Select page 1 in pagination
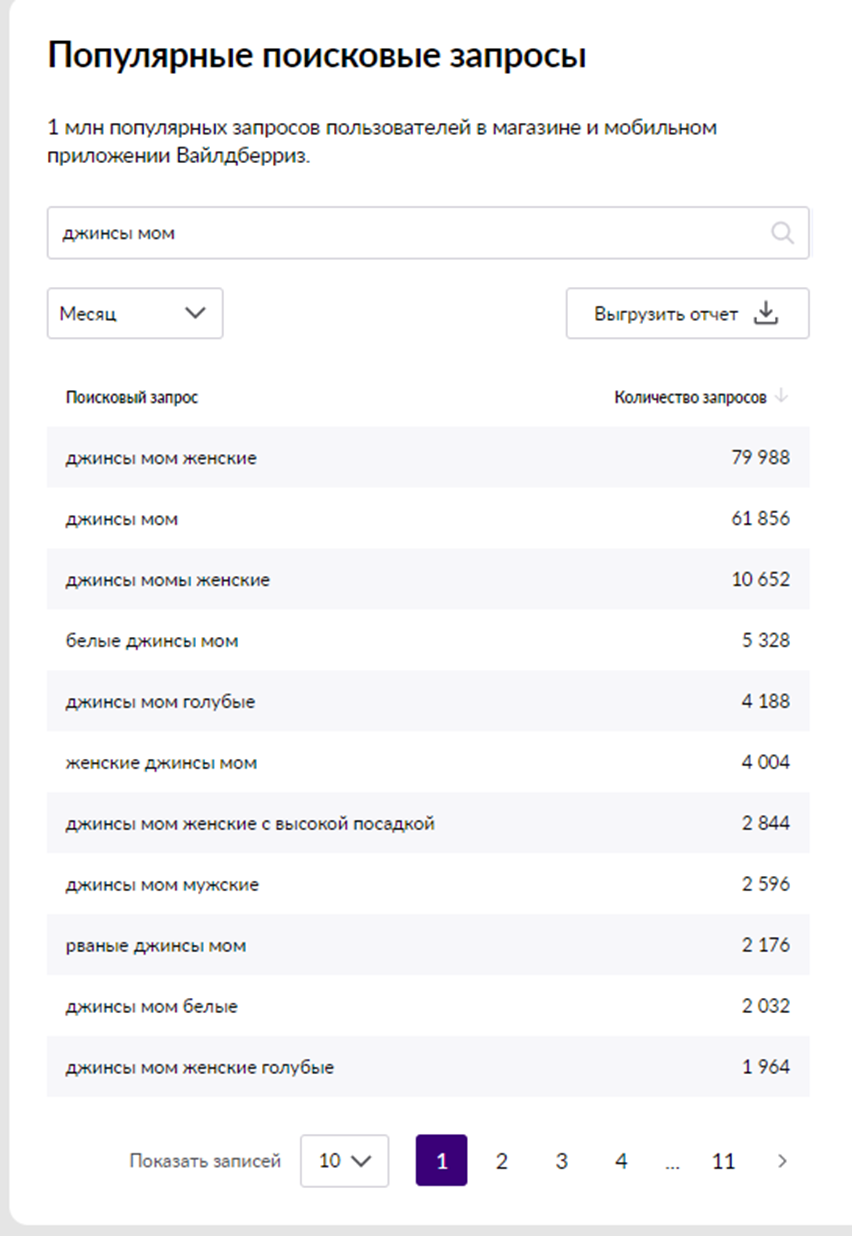This screenshot has height=1236, width=852. coord(441,1161)
